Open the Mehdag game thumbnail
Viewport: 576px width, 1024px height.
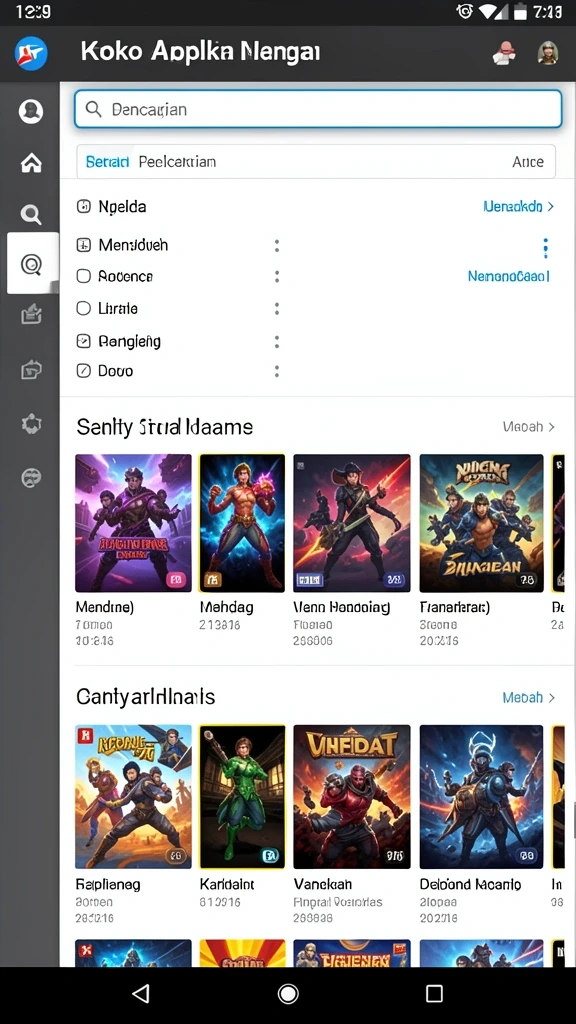point(242,523)
